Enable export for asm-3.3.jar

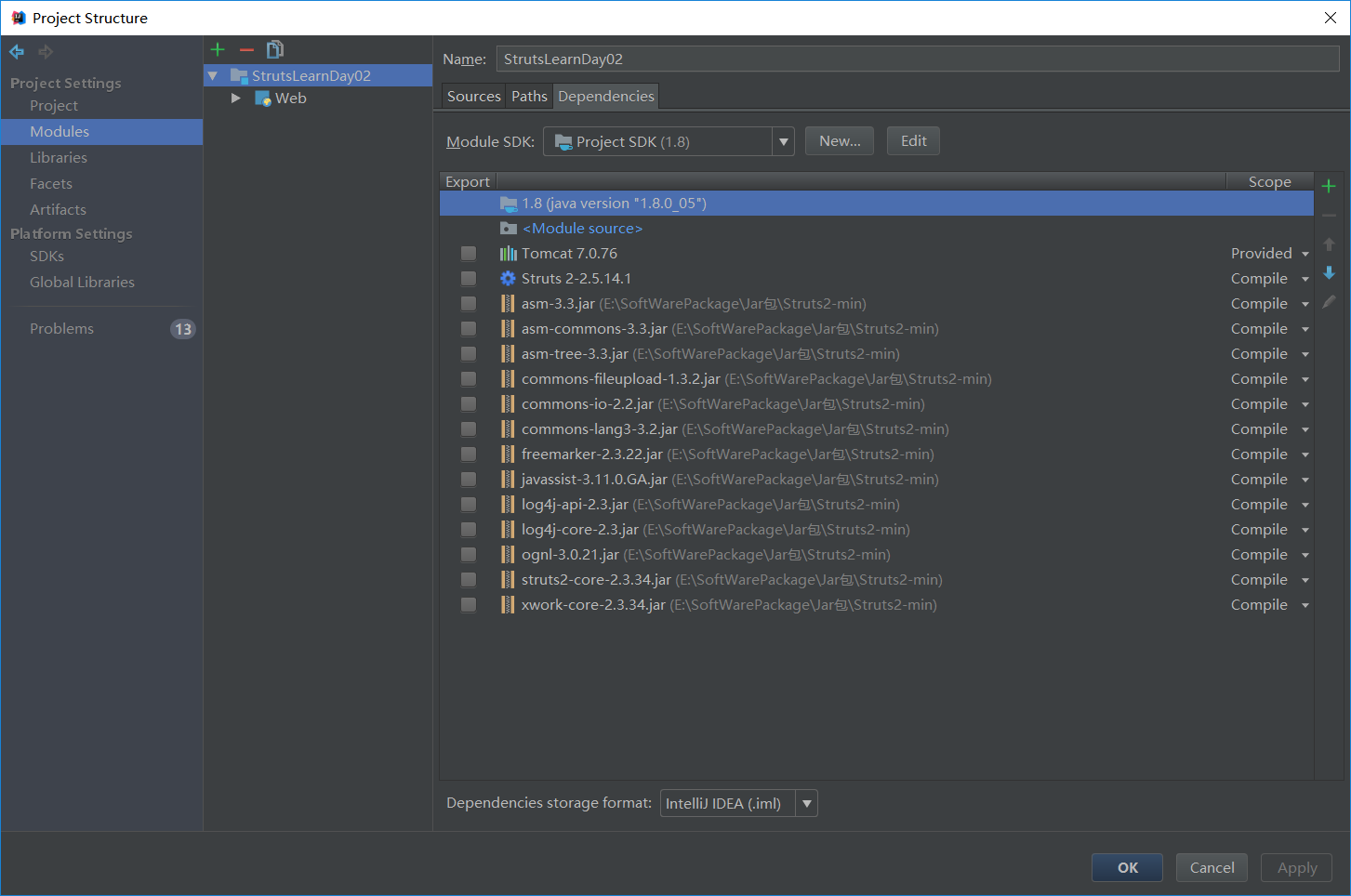[x=469, y=304]
